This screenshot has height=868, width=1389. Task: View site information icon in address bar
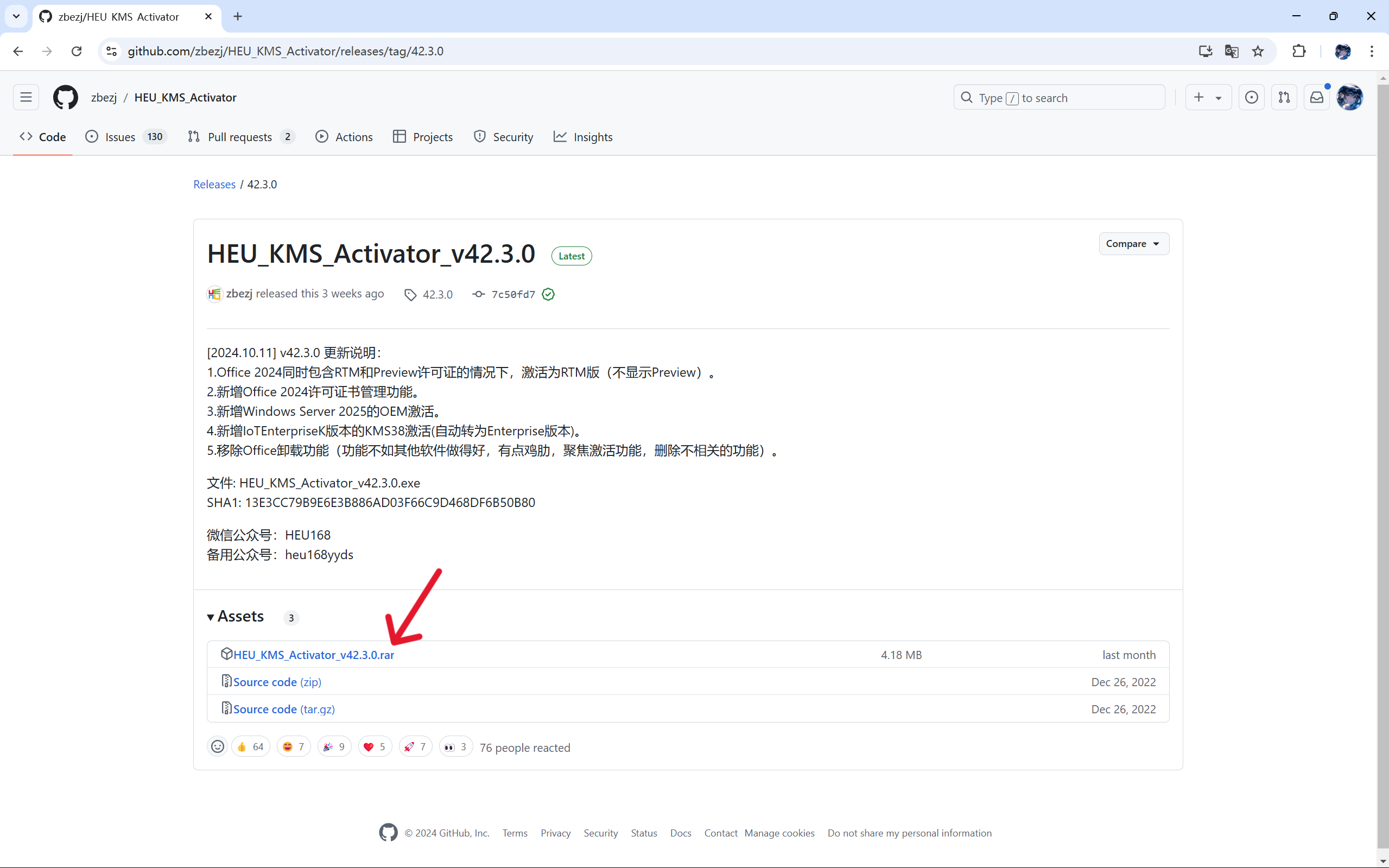pos(111,51)
